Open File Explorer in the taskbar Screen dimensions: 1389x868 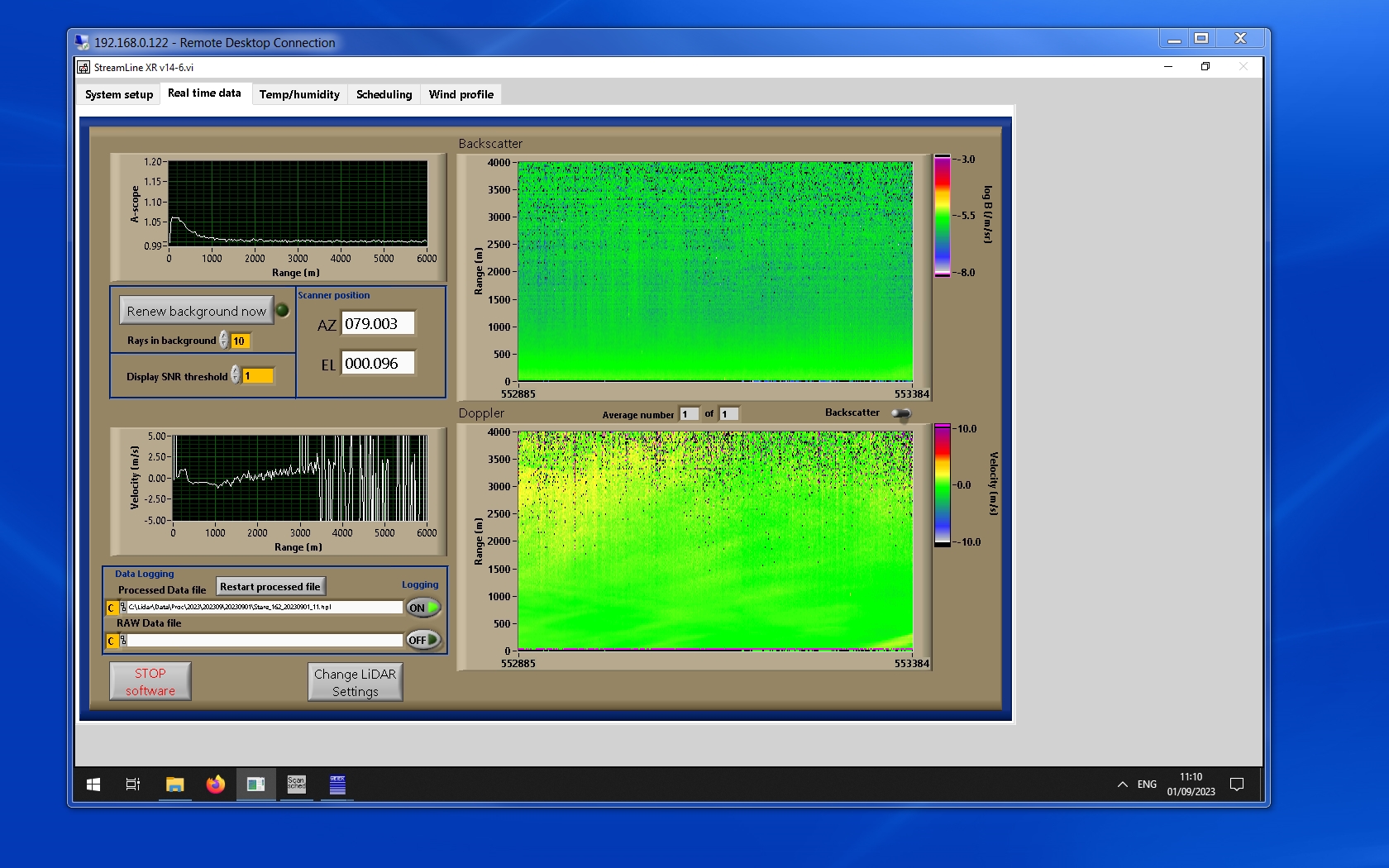click(174, 785)
